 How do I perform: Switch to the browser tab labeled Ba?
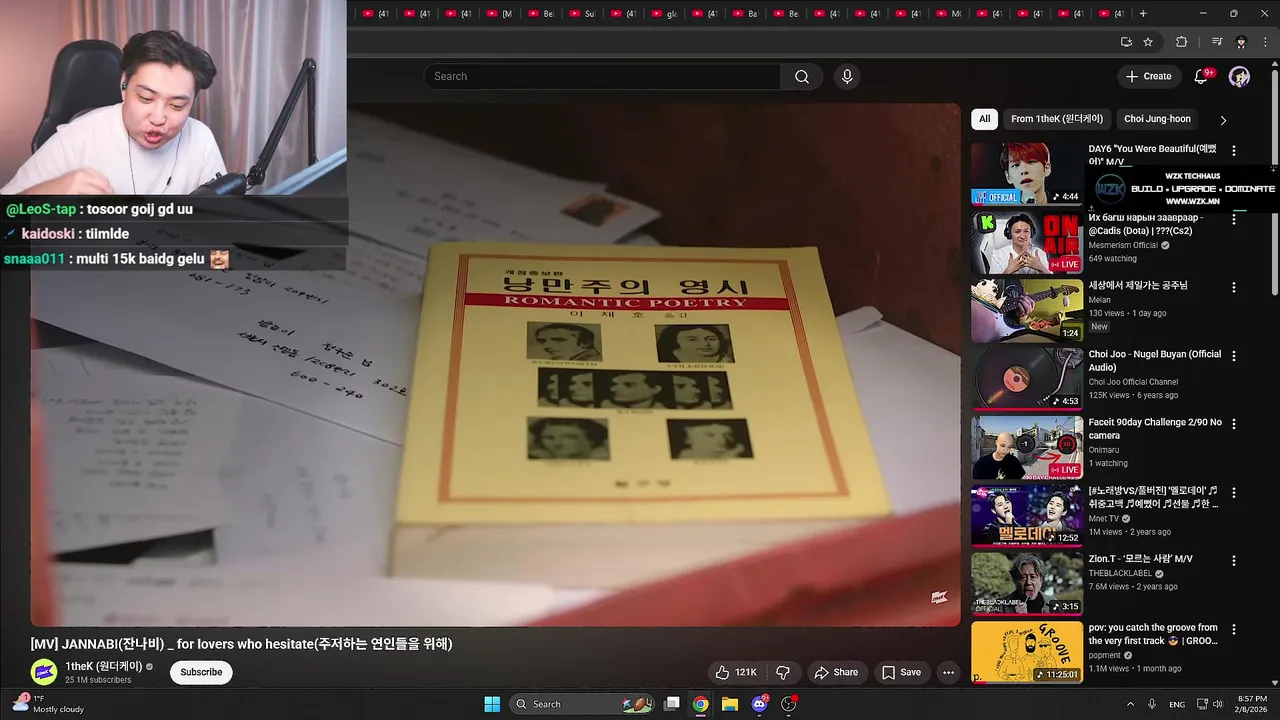coord(745,14)
